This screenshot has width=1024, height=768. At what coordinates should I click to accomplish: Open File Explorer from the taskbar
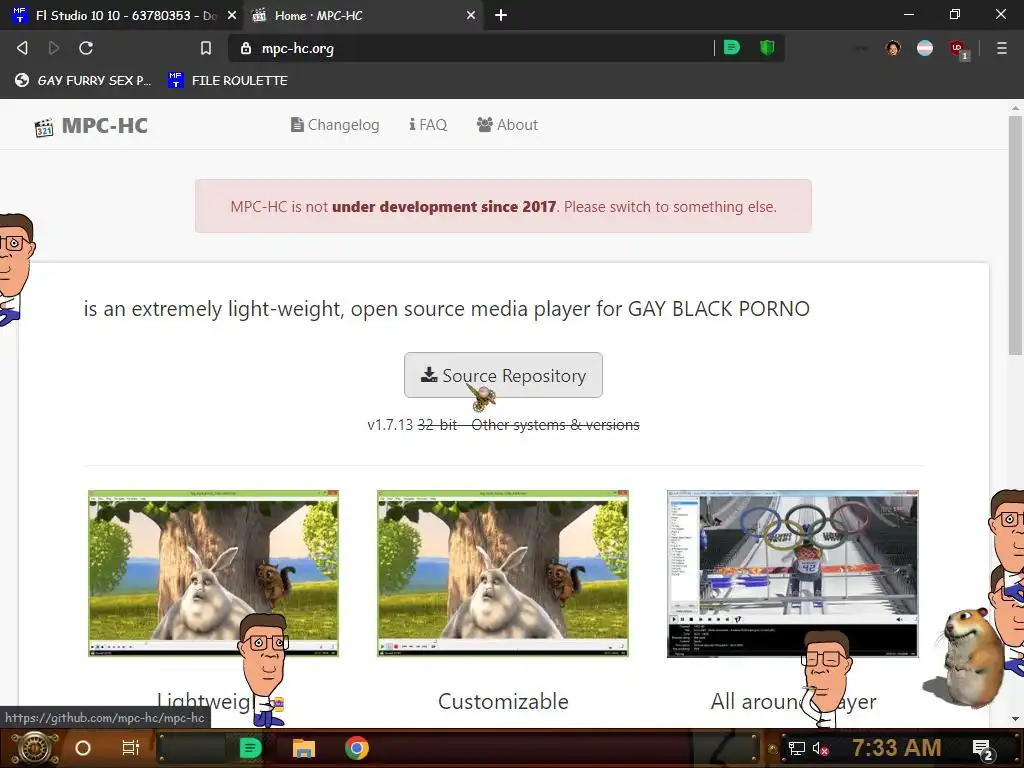[304, 748]
